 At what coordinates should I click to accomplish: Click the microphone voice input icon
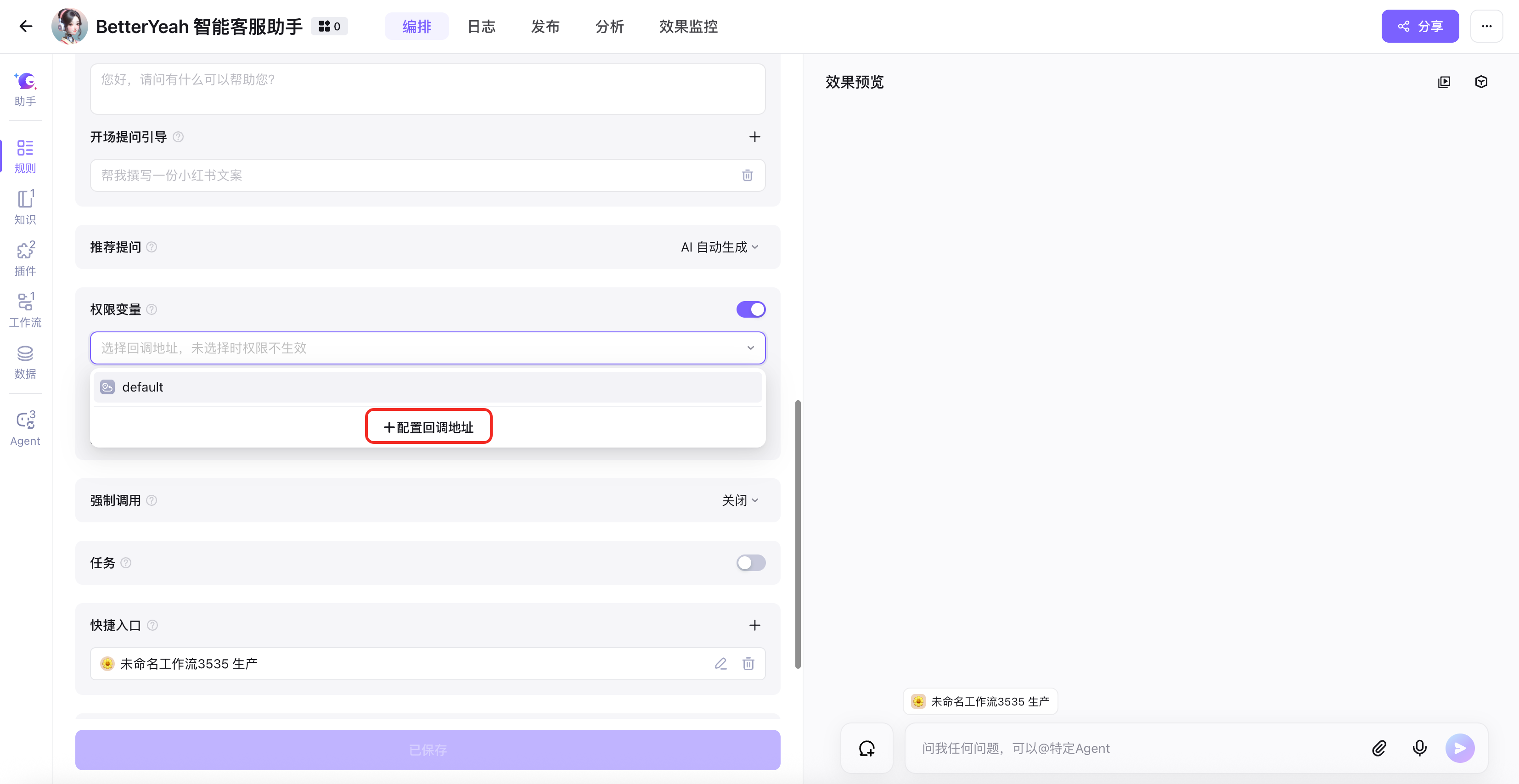(x=1419, y=748)
